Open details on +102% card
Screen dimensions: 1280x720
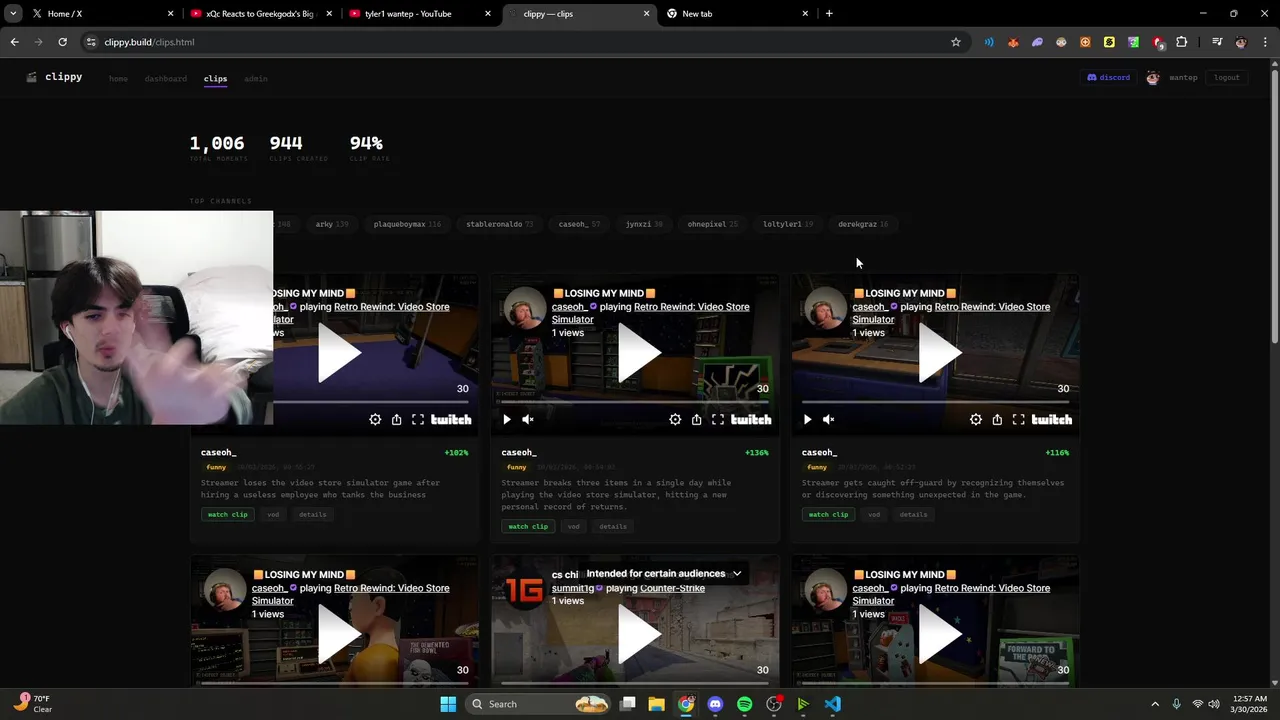tap(313, 514)
